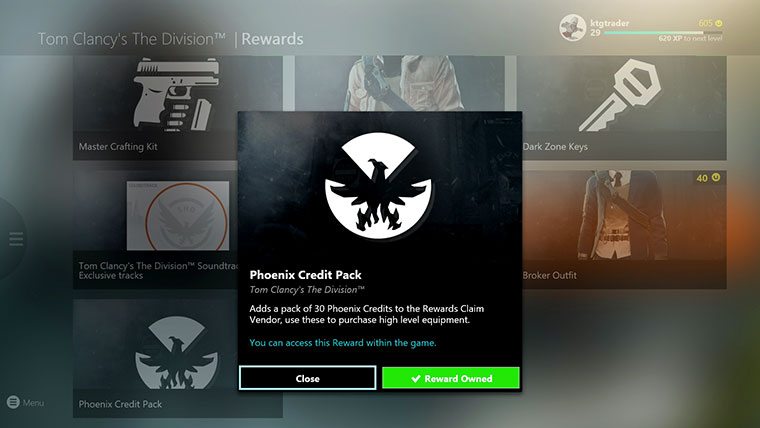Click 'You can access this Reward' link text
Image resolution: width=760 pixels, height=428 pixels.
(343, 343)
